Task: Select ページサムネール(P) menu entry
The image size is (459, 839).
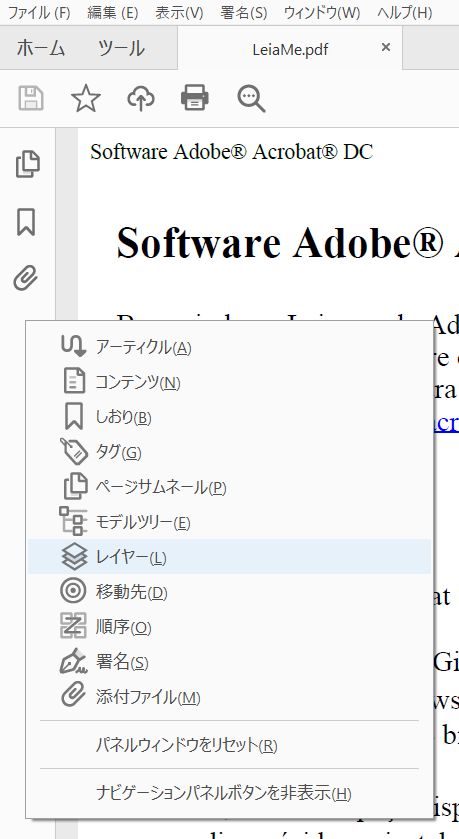Action: coord(229,487)
